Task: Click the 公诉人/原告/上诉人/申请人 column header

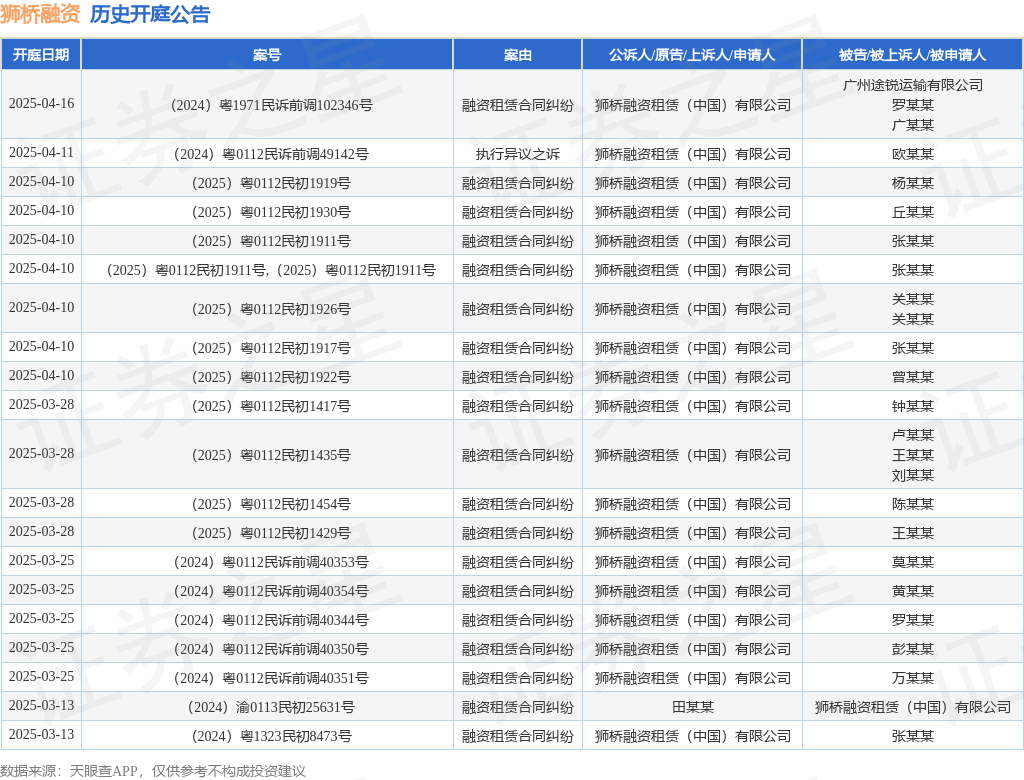Action: point(692,55)
